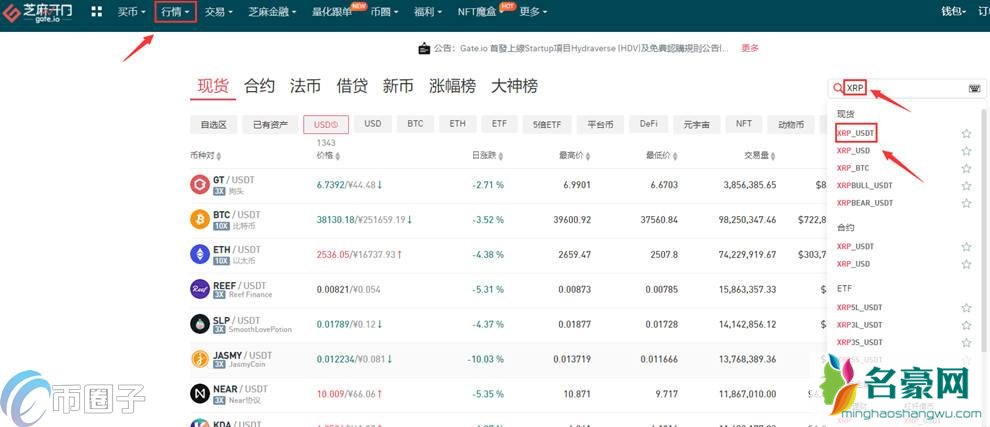Select the 元宇宙 filter button

point(696,124)
